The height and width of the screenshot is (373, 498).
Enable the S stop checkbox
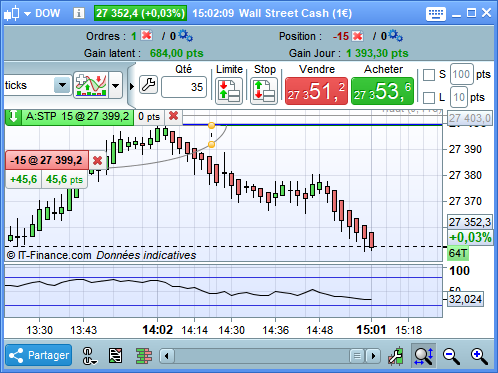429,75
